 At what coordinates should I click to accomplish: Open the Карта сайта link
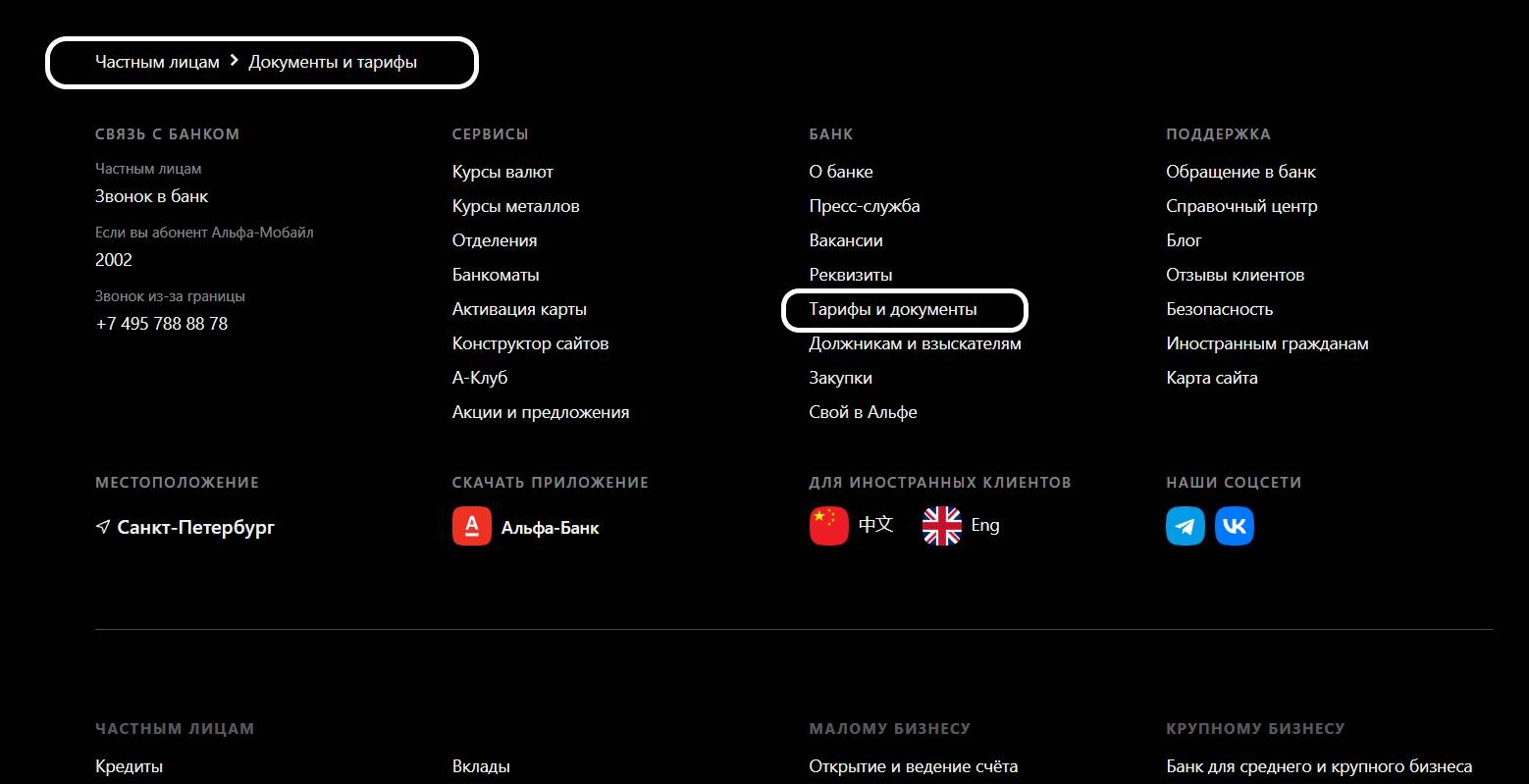pyautogui.click(x=1212, y=377)
